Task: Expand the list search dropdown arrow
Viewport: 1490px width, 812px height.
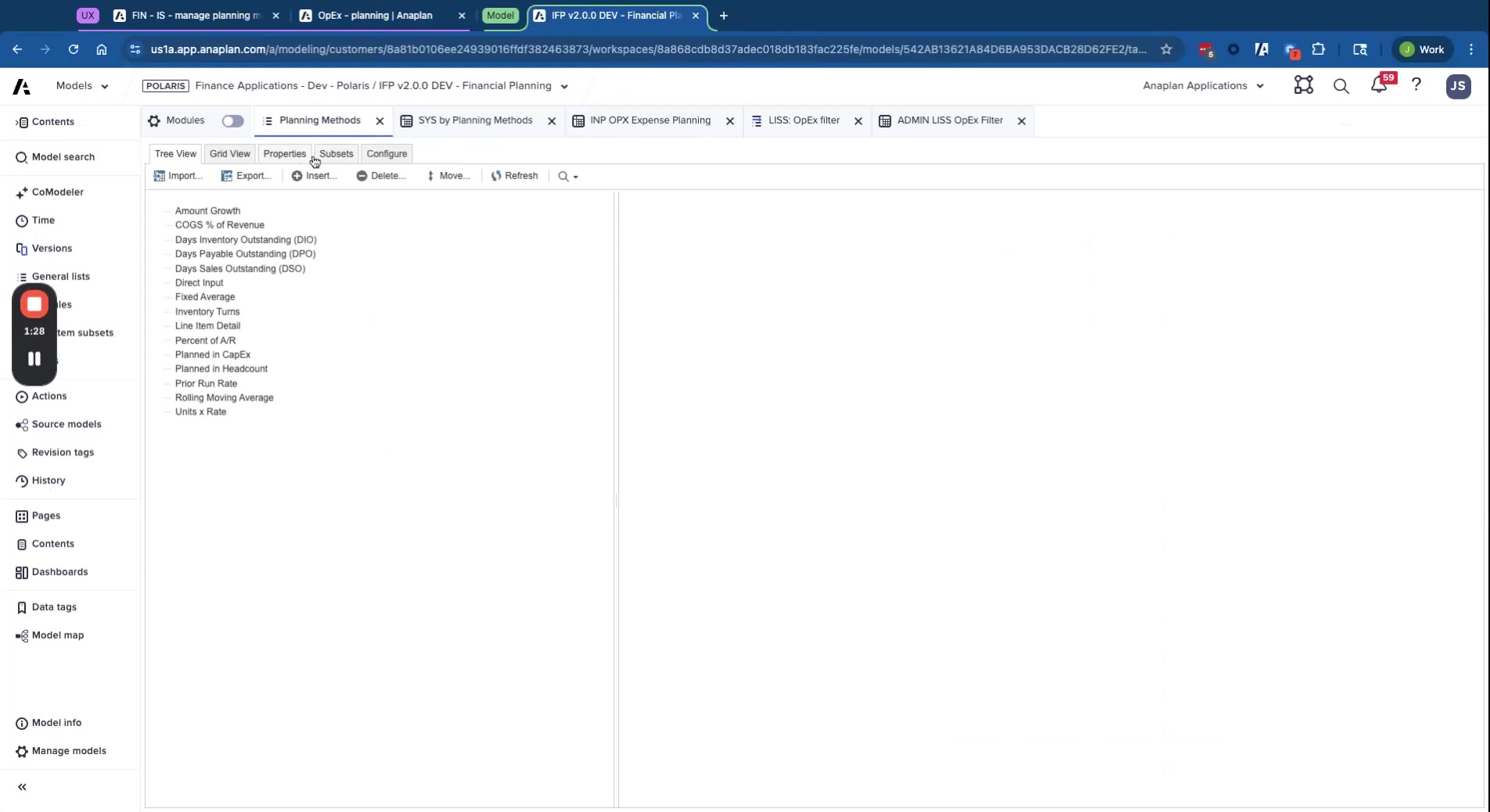Action: [576, 178]
